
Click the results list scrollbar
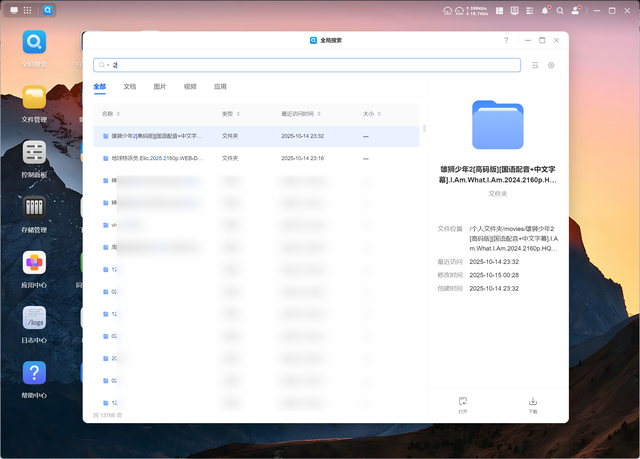[424, 128]
